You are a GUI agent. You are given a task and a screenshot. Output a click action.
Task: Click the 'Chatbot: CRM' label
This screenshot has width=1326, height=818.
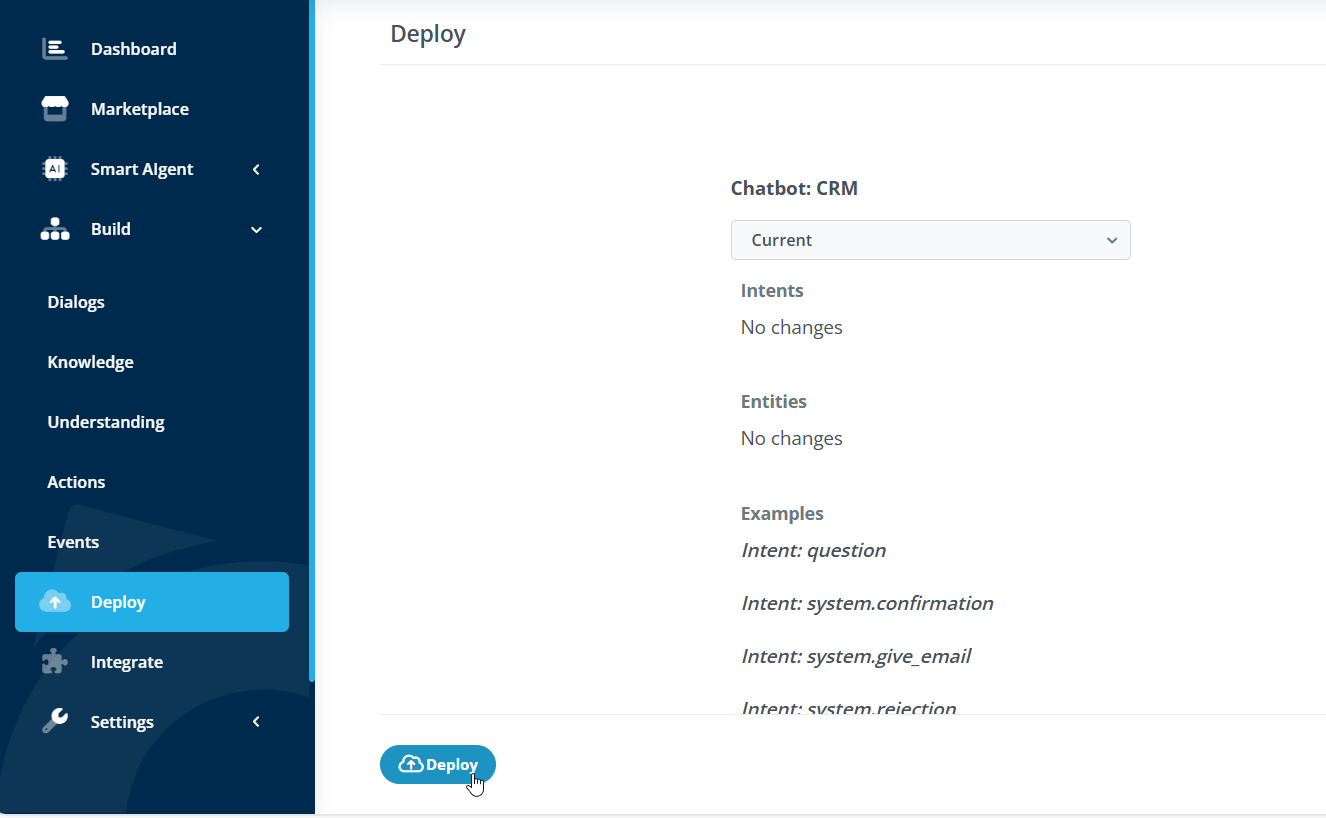pos(794,188)
